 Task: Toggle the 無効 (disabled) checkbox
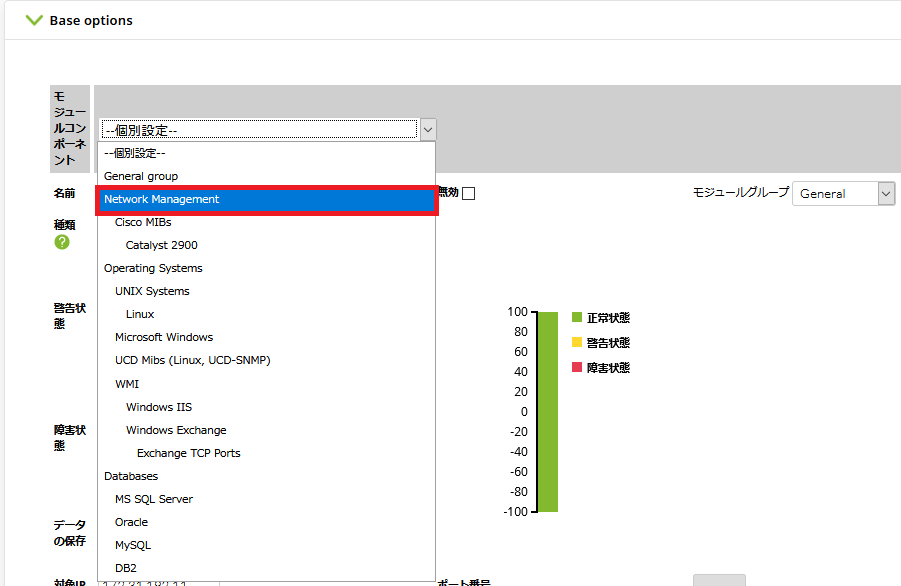pos(469,194)
